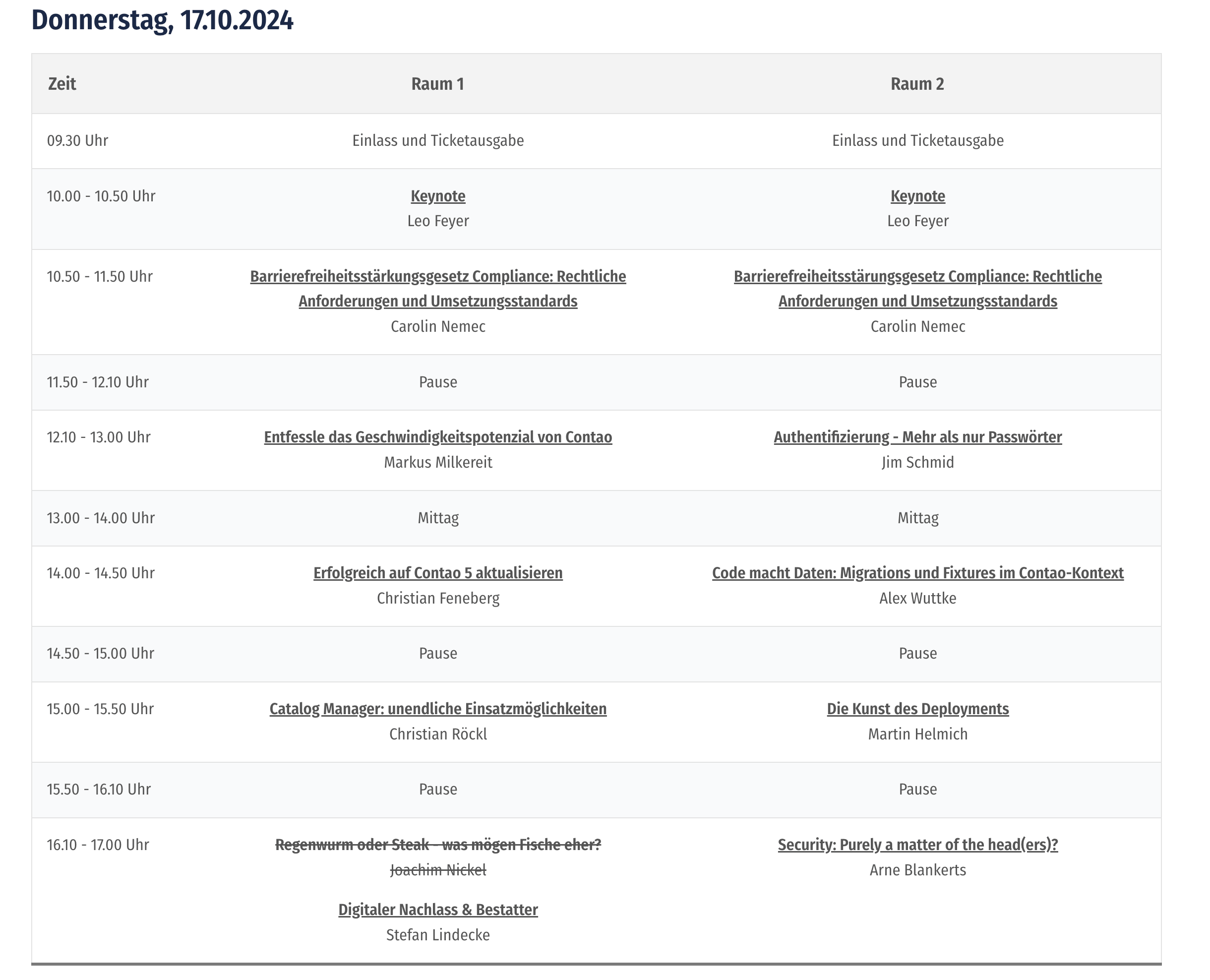Open Code macht Daten Migrations talk
This screenshot has width=1210, height=980.
917,573
